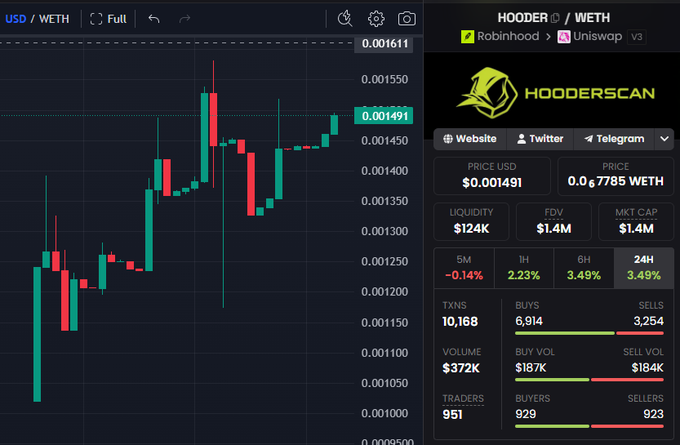680x445 pixels.
Task: Click the Robinhood chain logo
Action: (468, 36)
